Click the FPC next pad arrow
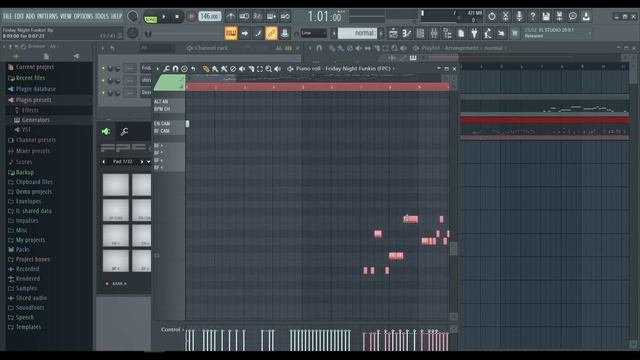 (142, 162)
